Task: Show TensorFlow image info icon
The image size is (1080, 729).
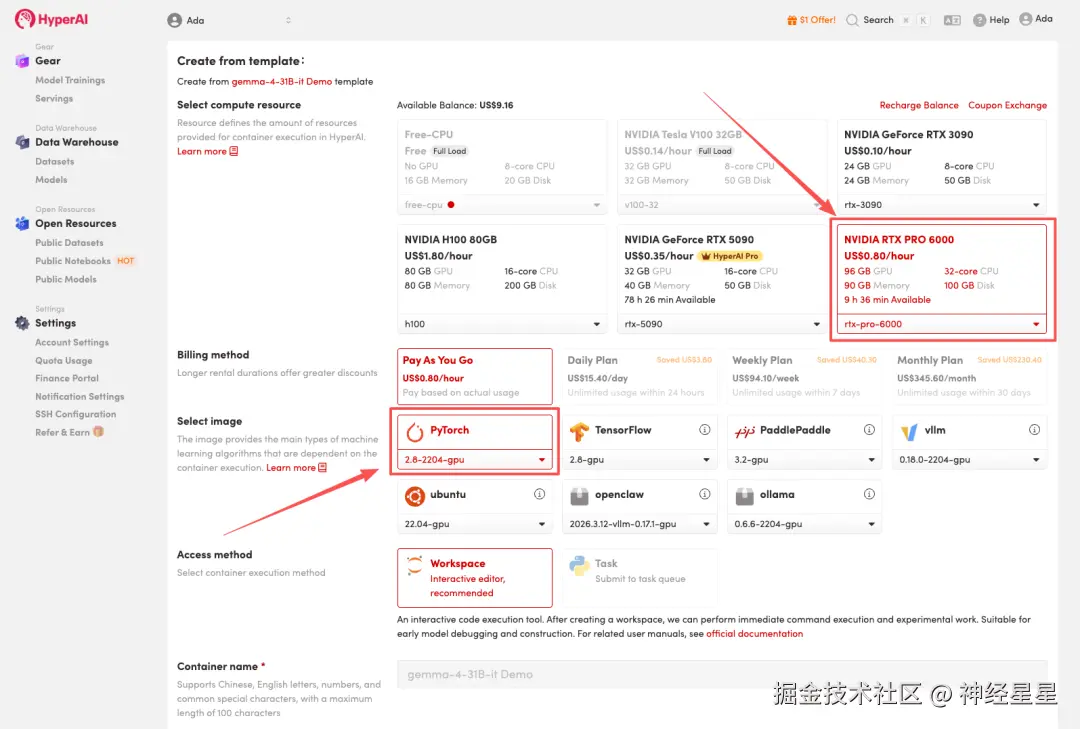Action: [705, 429]
